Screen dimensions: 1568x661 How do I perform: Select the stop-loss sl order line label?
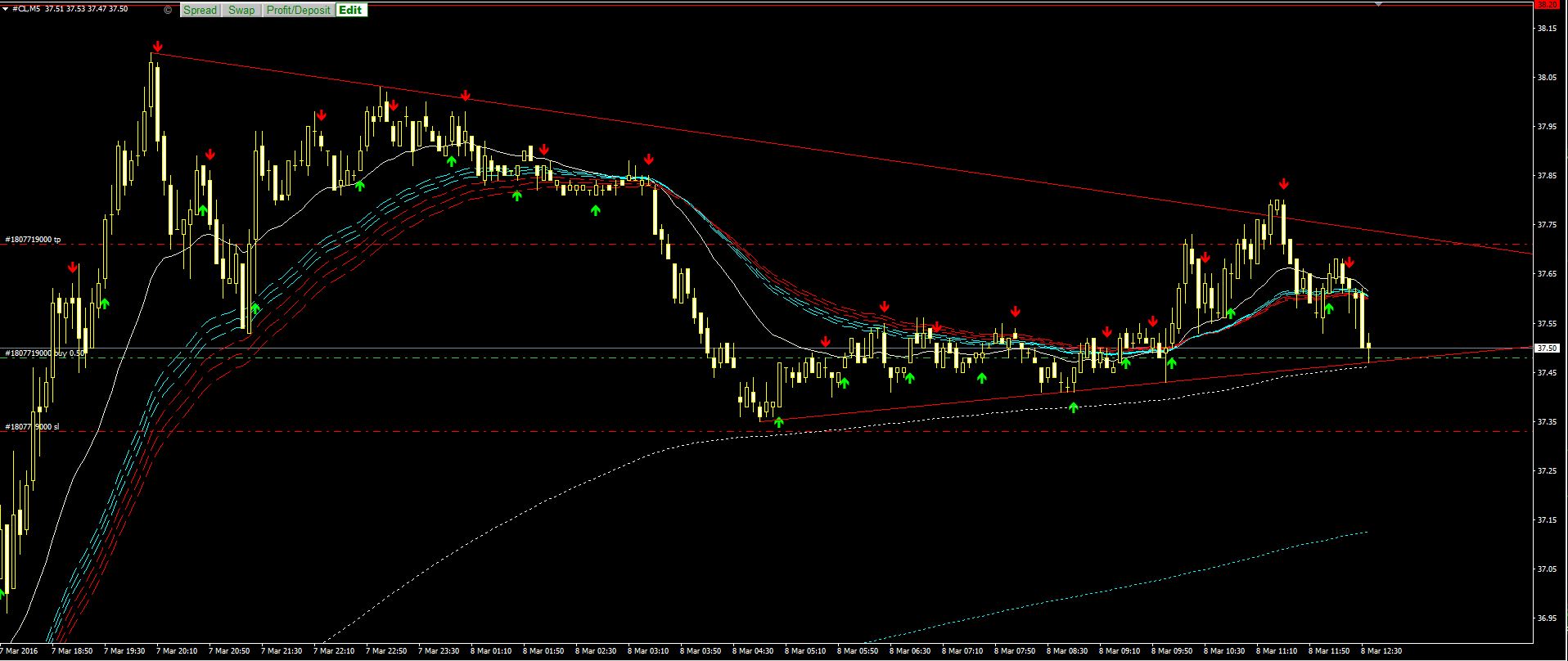pos(32,427)
